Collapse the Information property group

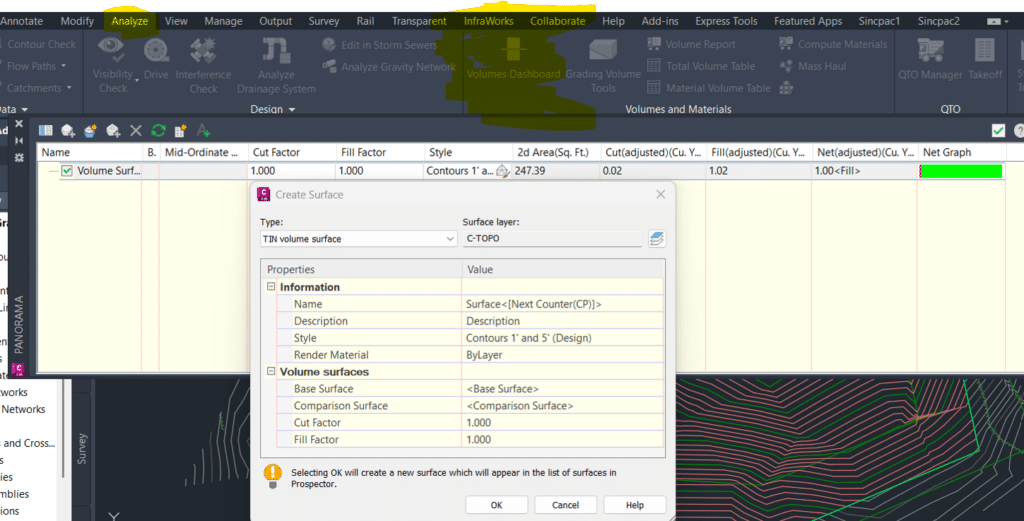pos(271,287)
